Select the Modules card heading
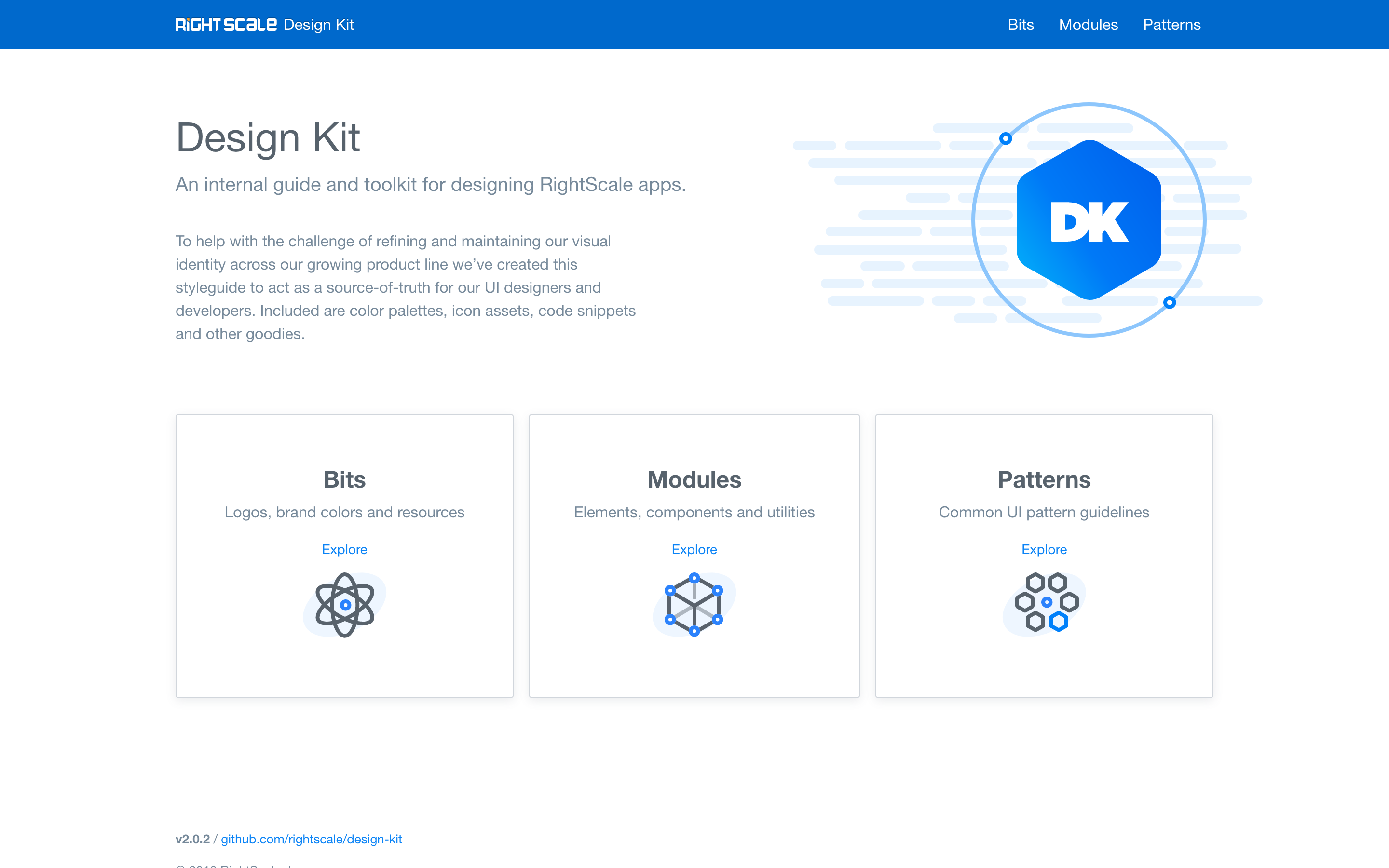Image resolution: width=1389 pixels, height=868 pixels. pyautogui.click(x=694, y=479)
